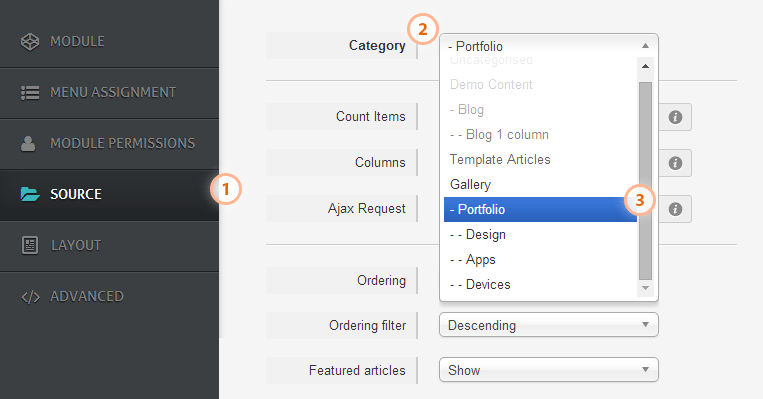Image resolution: width=763 pixels, height=399 pixels.
Task: Choose the Apps subcategory option
Action: click(540, 259)
